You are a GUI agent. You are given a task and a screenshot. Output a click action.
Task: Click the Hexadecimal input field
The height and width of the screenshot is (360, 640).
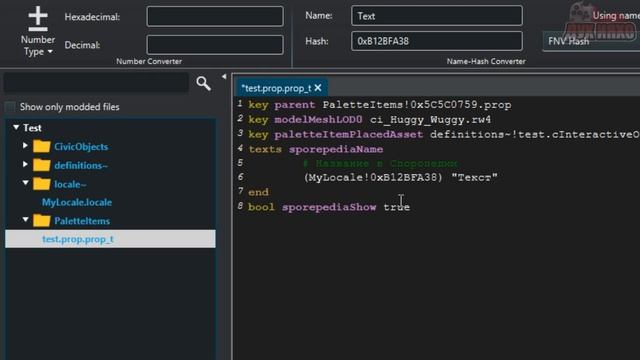pyautogui.click(x=215, y=17)
